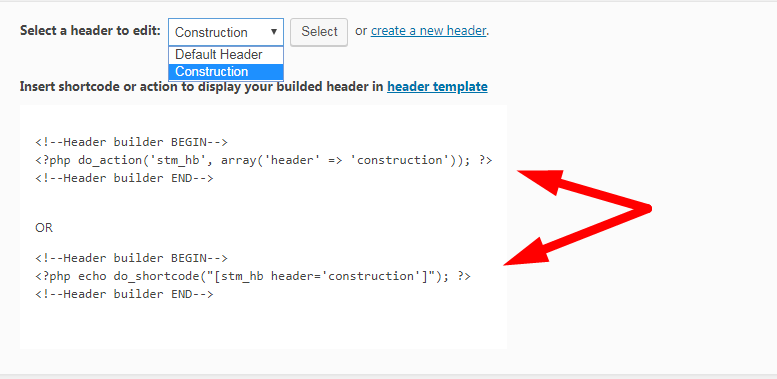Click the lower red arrowhead near do_shortcode

[x=528, y=252]
